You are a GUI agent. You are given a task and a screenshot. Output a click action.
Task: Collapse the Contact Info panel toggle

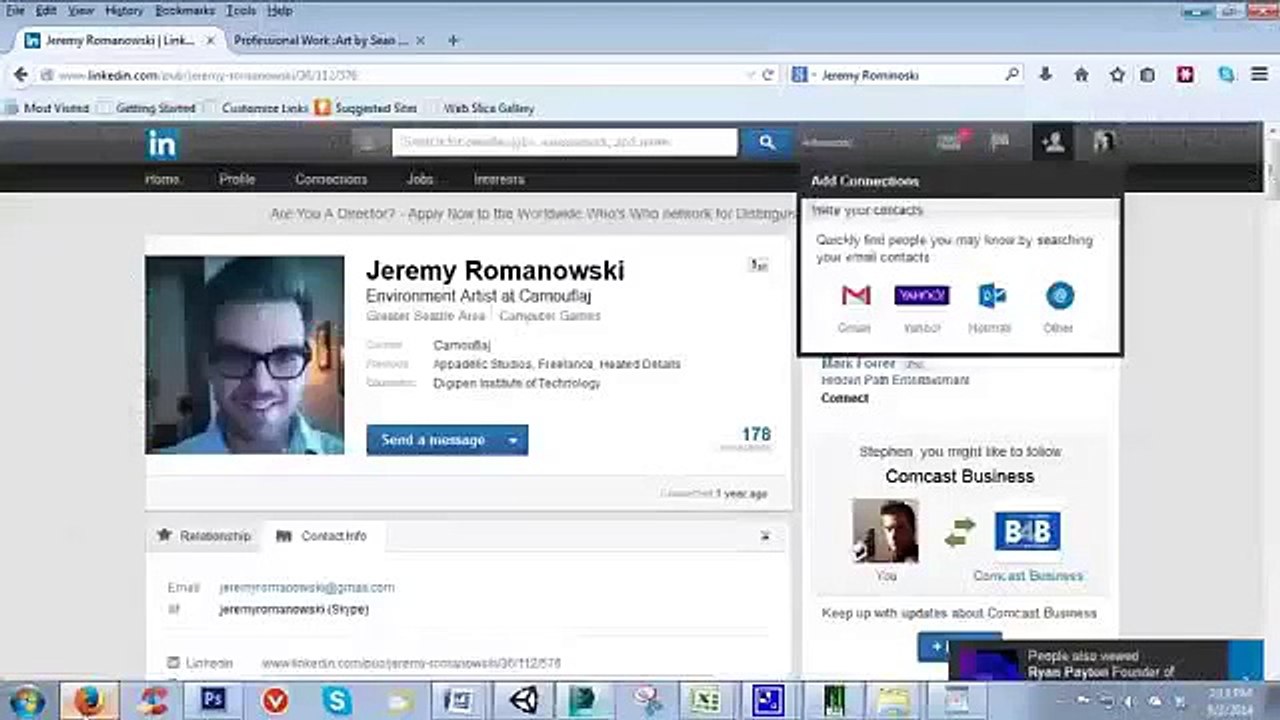pyautogui.click(x=765, y=536)
